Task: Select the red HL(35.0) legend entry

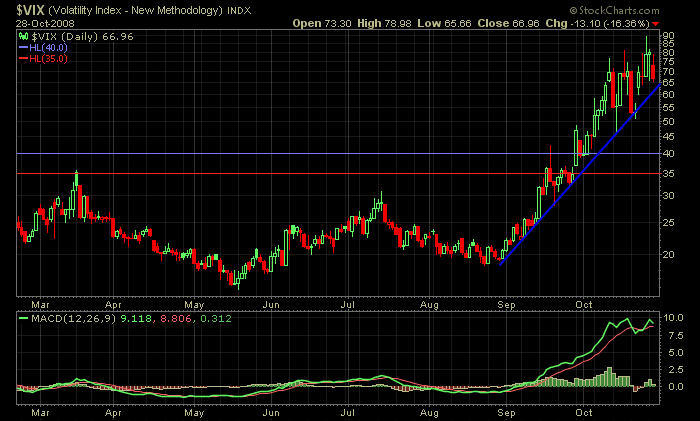Action: pyautogui.click(x=43, y=58)
